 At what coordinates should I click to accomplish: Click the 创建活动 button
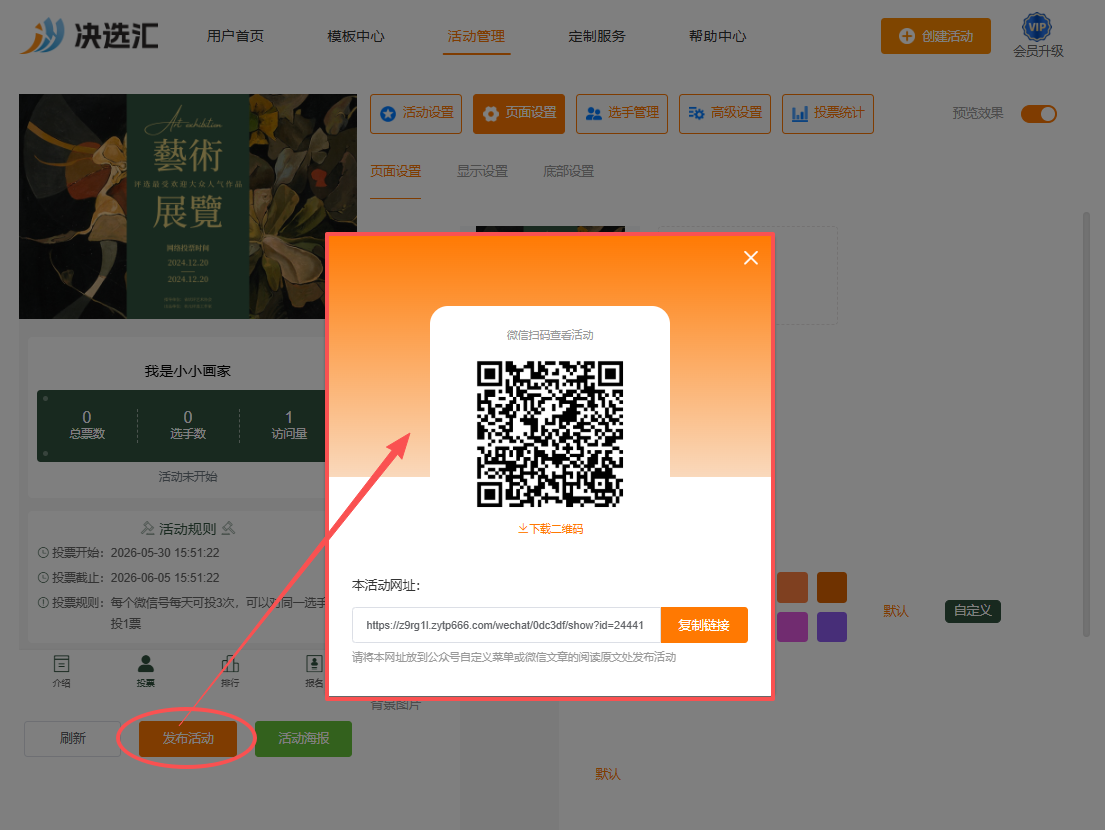tap(936, 36)
